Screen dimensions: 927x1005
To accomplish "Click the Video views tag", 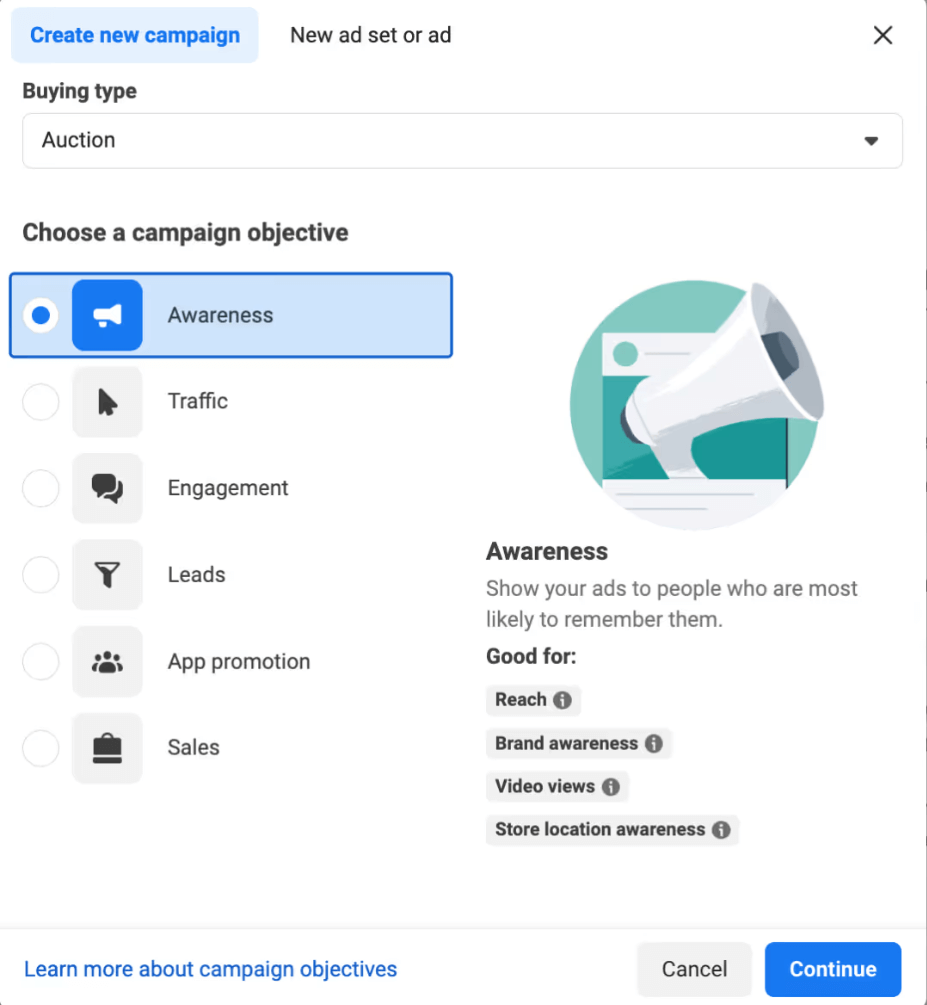I will coord(557,786).
